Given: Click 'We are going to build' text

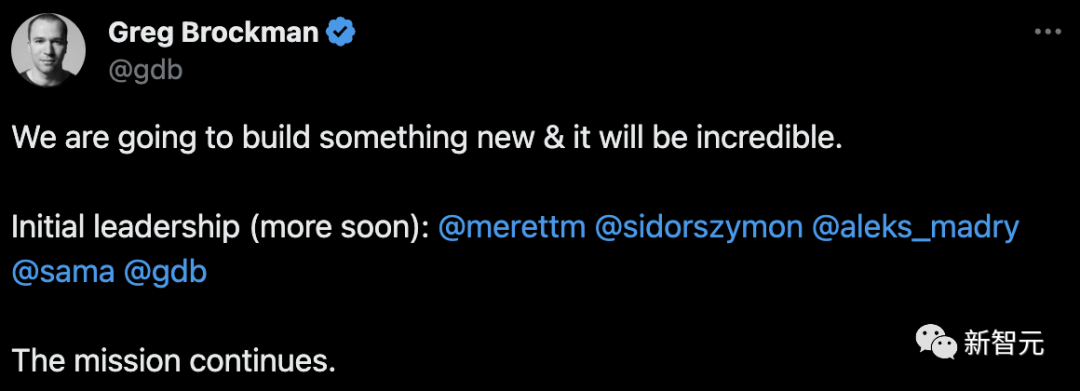Looking at the screenshot, I should click(154, 140).
